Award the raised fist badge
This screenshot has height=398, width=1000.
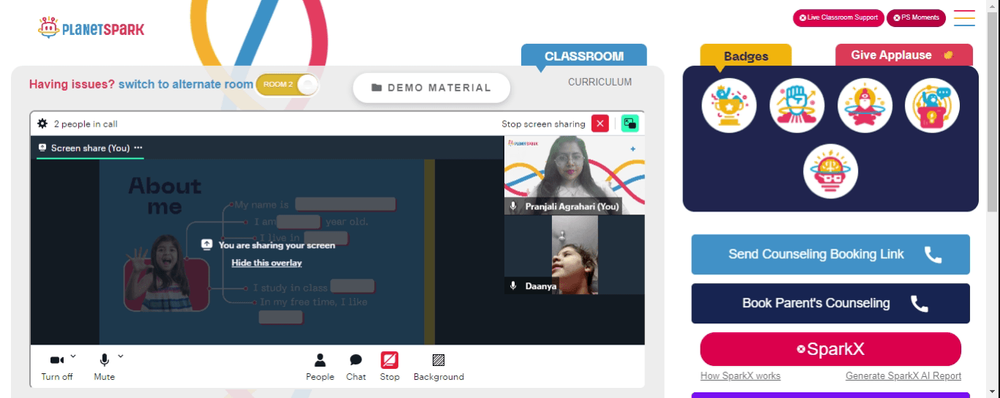click(797, 105)
